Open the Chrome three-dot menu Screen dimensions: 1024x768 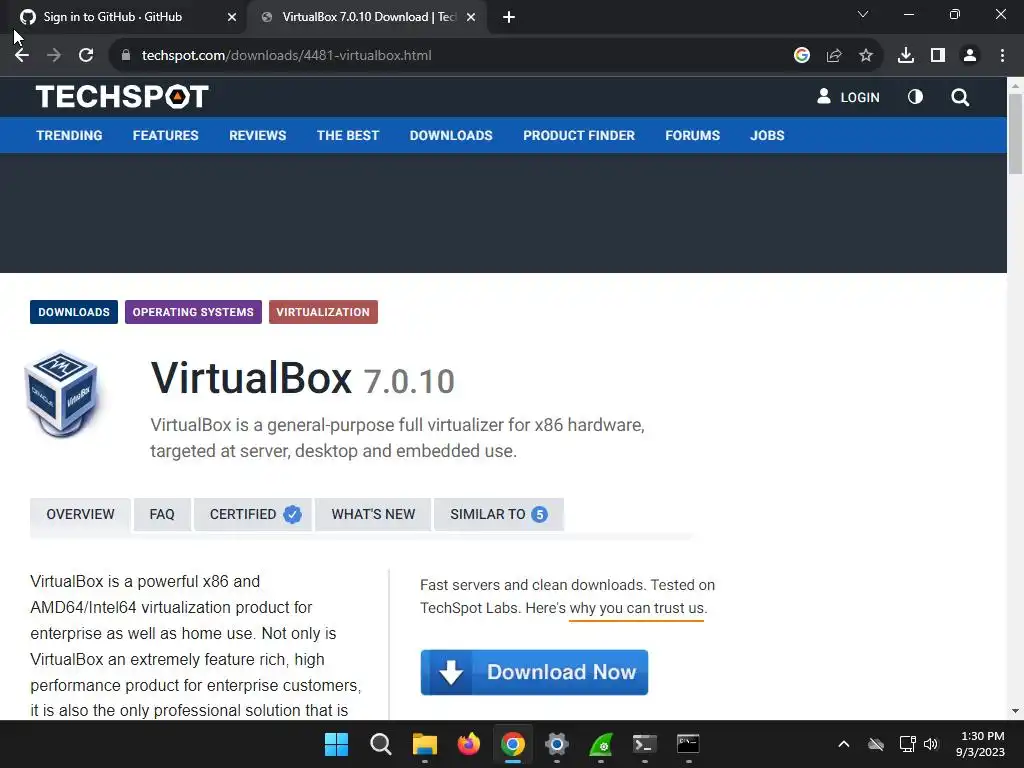[1002, 56]
